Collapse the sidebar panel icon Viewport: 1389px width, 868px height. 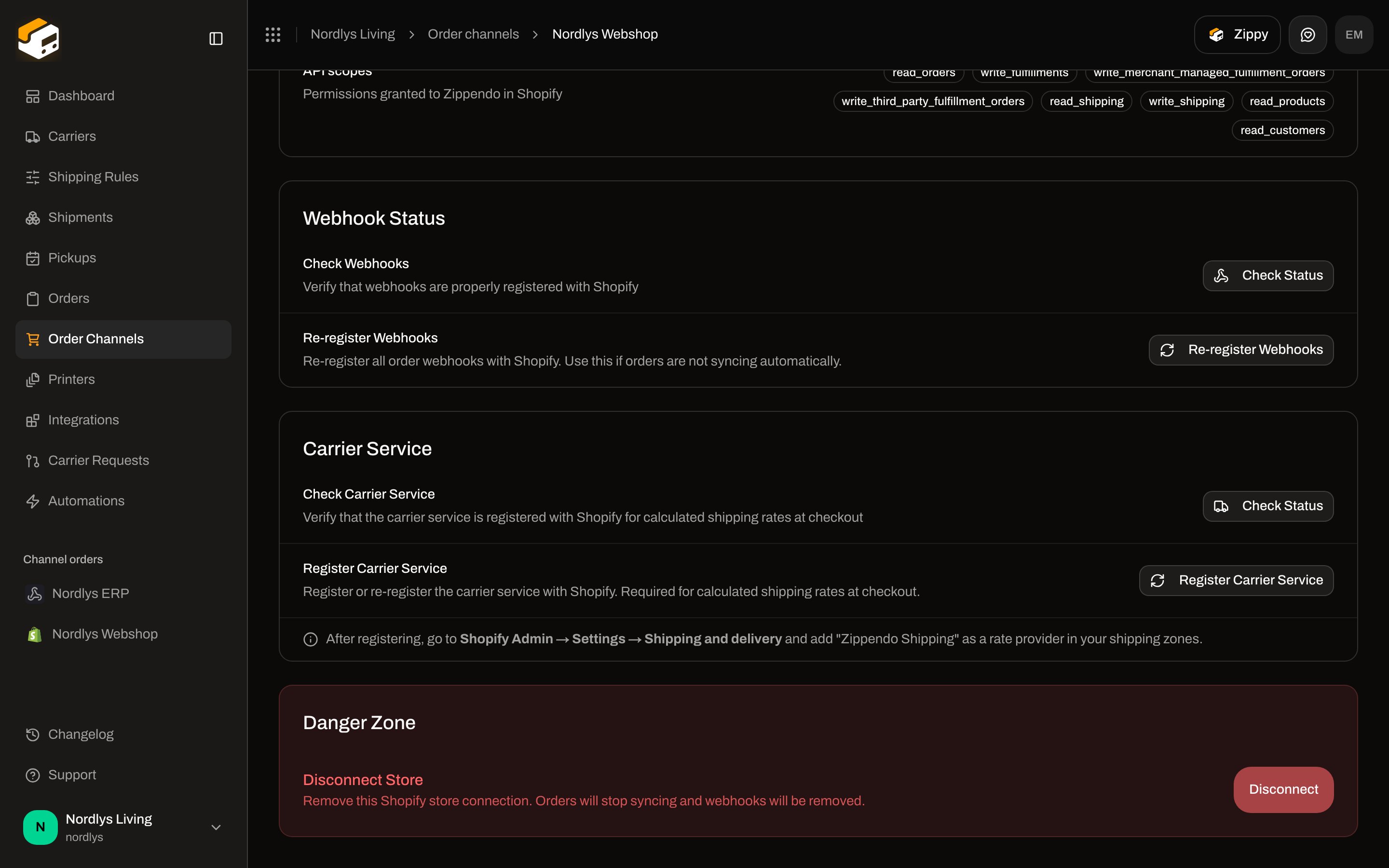coord(216,39)
